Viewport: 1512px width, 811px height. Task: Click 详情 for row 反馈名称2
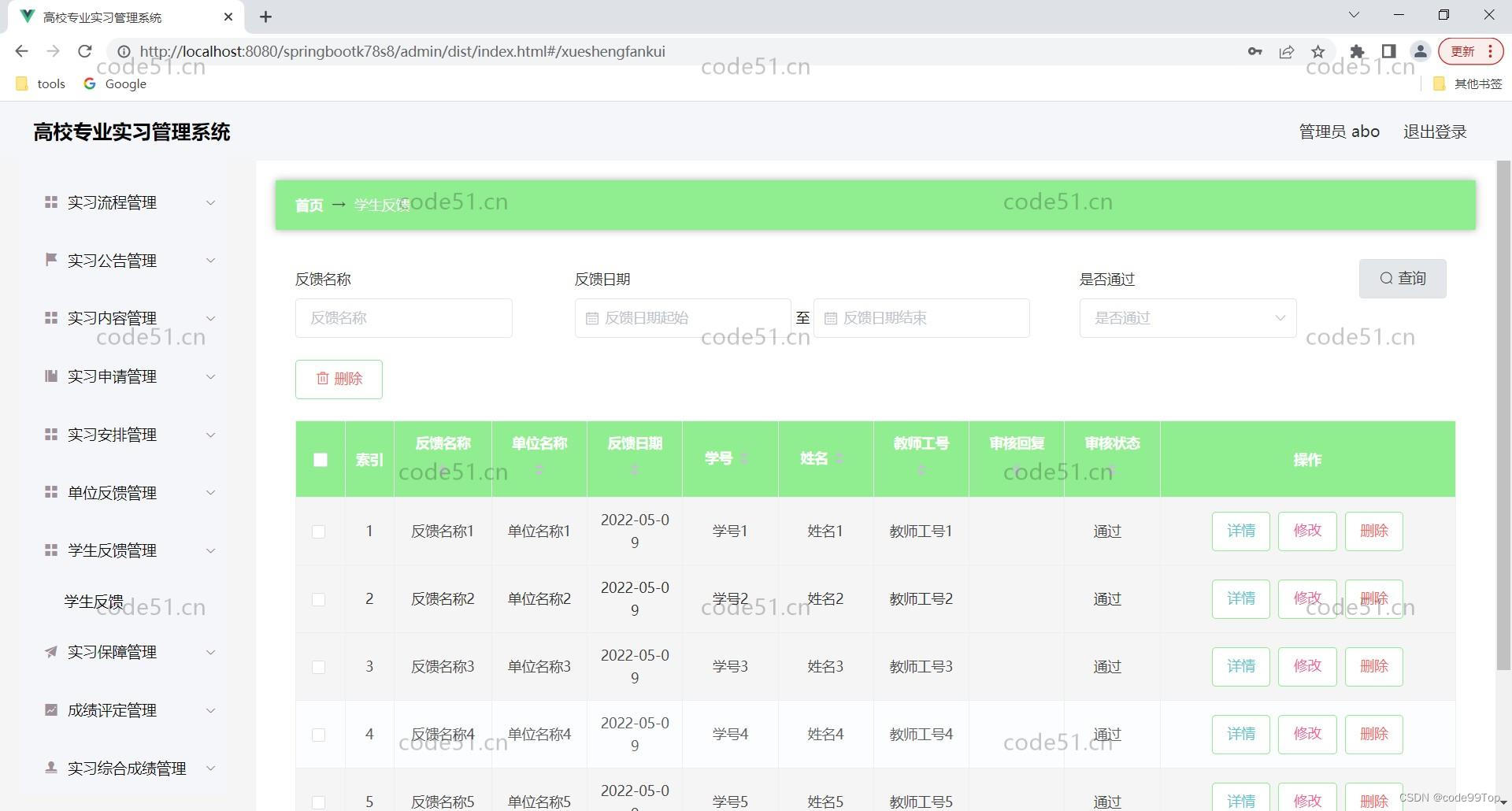click(x=1240, y=598)
